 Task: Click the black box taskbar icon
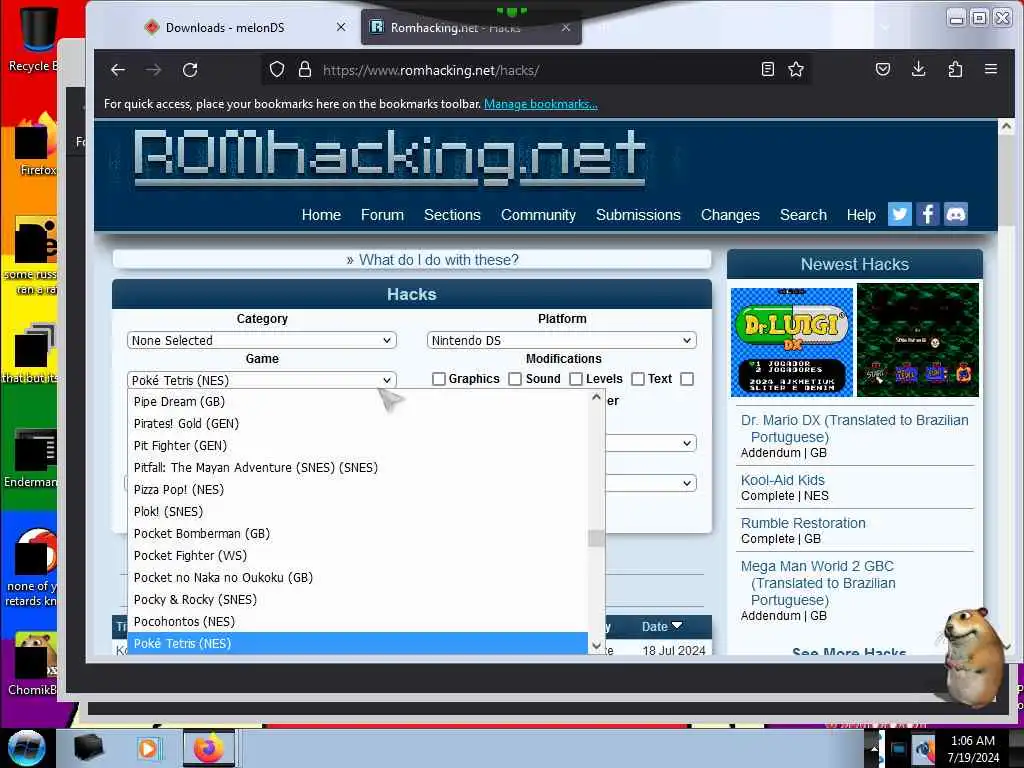click(x=89, y=748)
